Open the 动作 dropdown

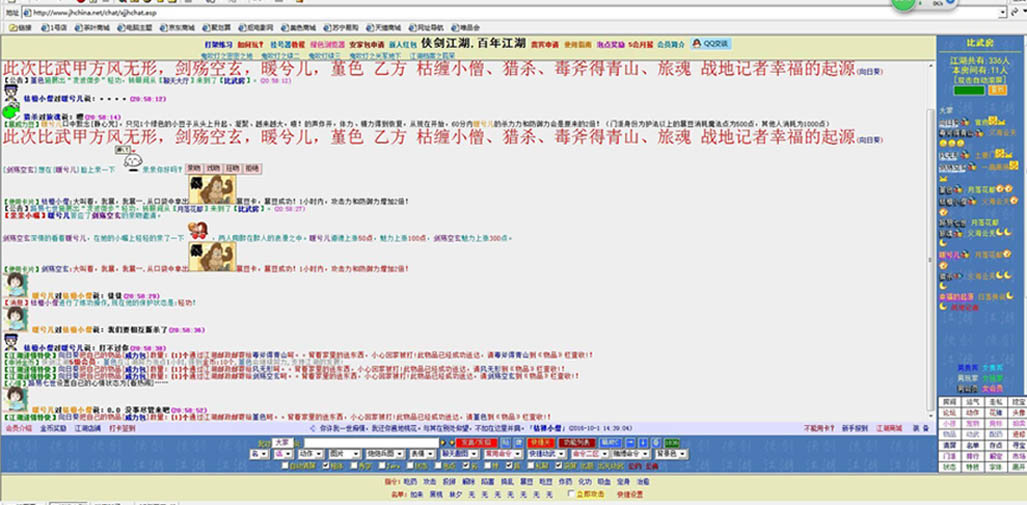tap(310, 453)
